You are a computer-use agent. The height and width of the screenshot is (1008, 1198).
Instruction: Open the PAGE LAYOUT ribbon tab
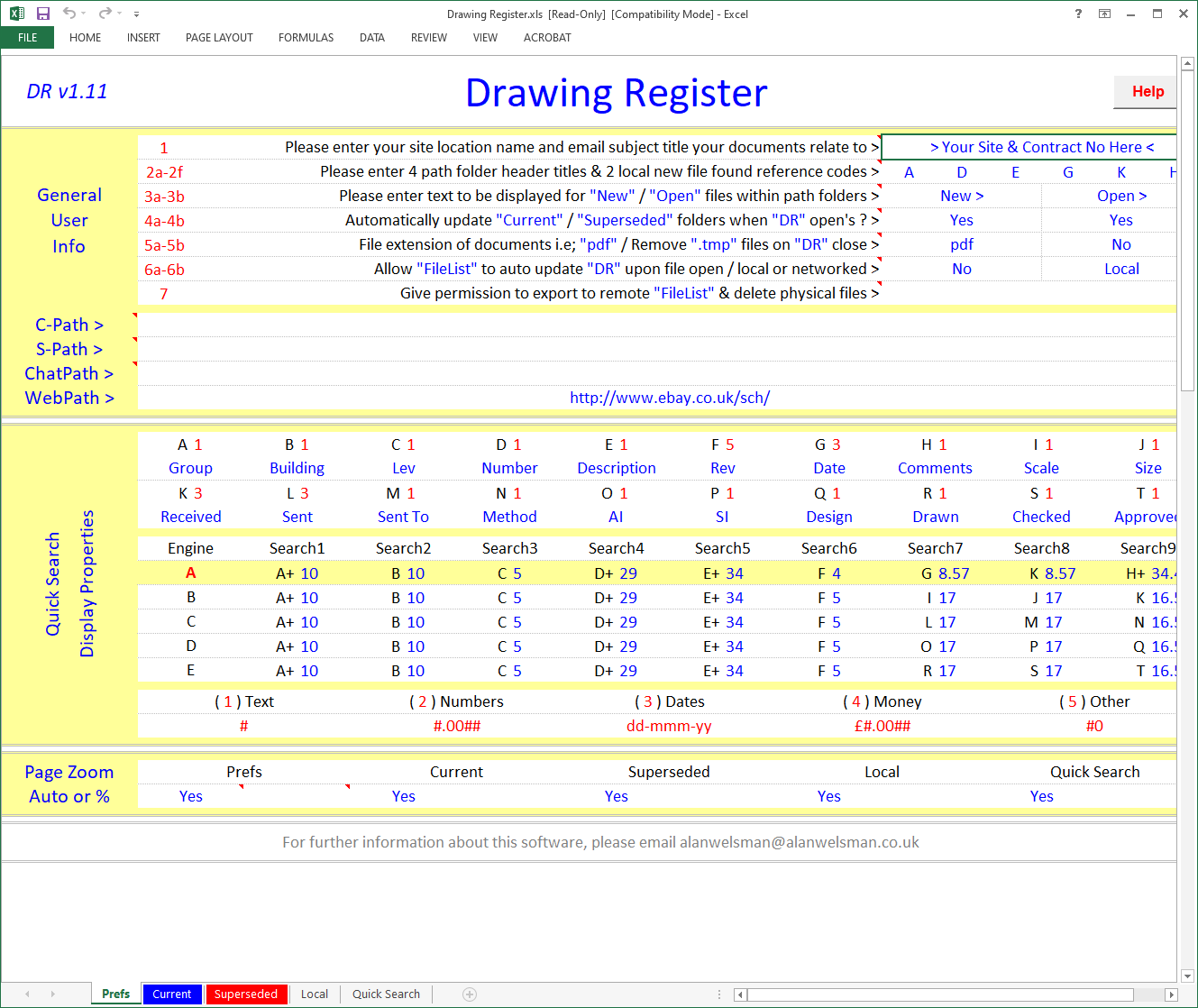[219, 38]
